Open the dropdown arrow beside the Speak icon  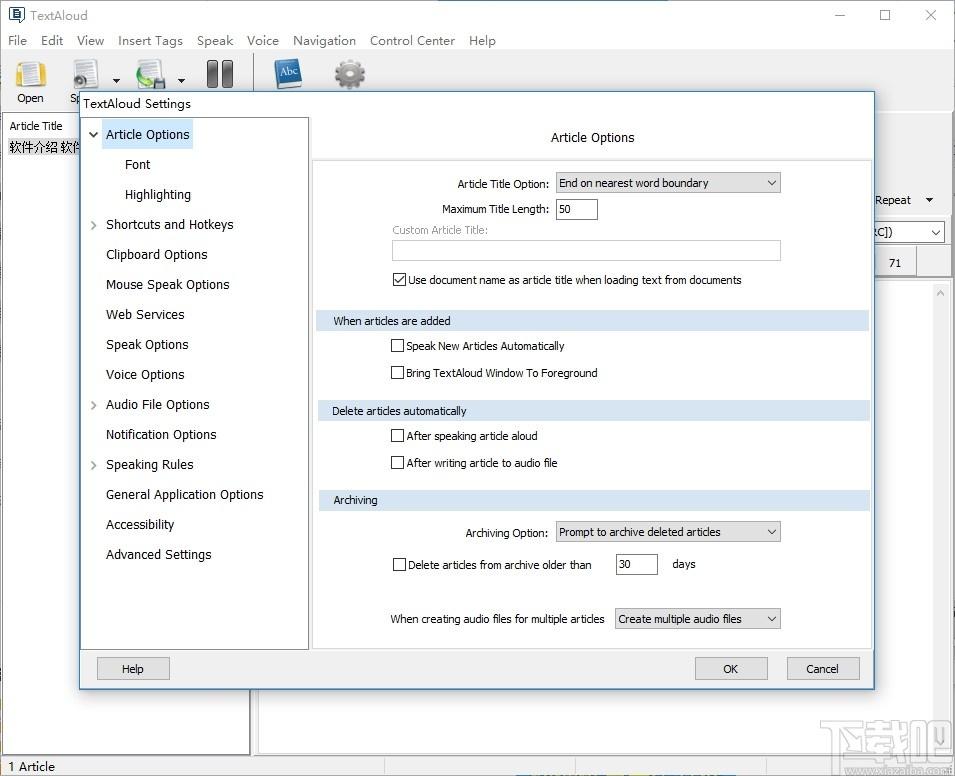coord(116,80)
